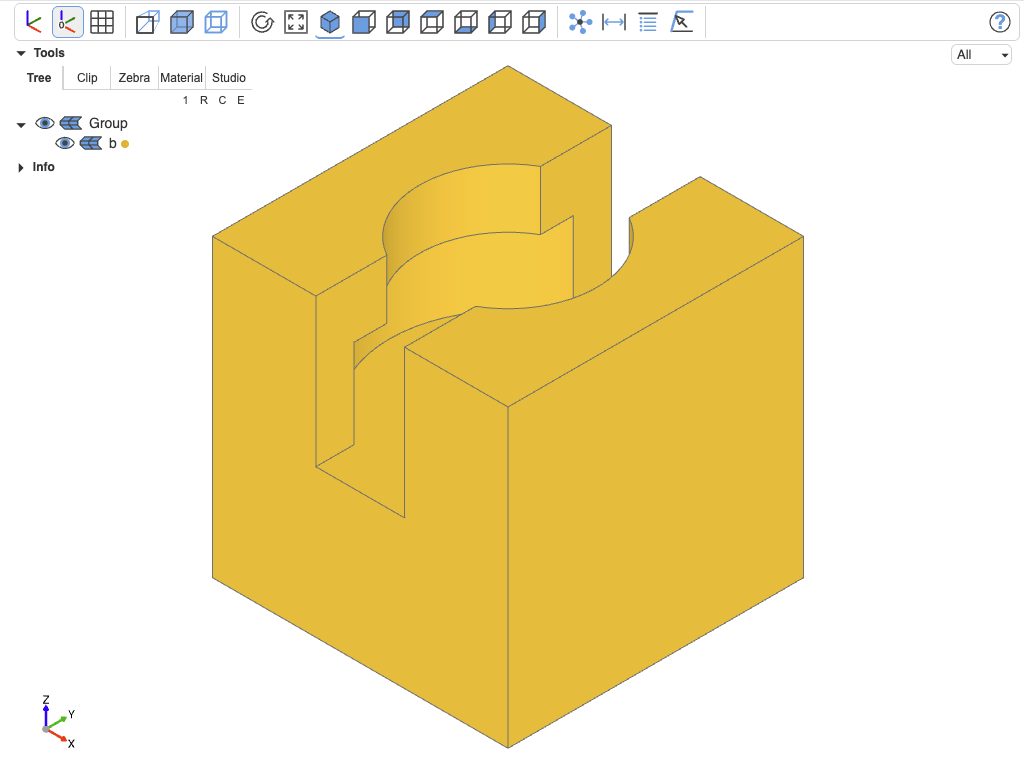Viewport: 1024px width, 768px height.
Task: Click the yellow 3D block model
Action: click(507, 406)
